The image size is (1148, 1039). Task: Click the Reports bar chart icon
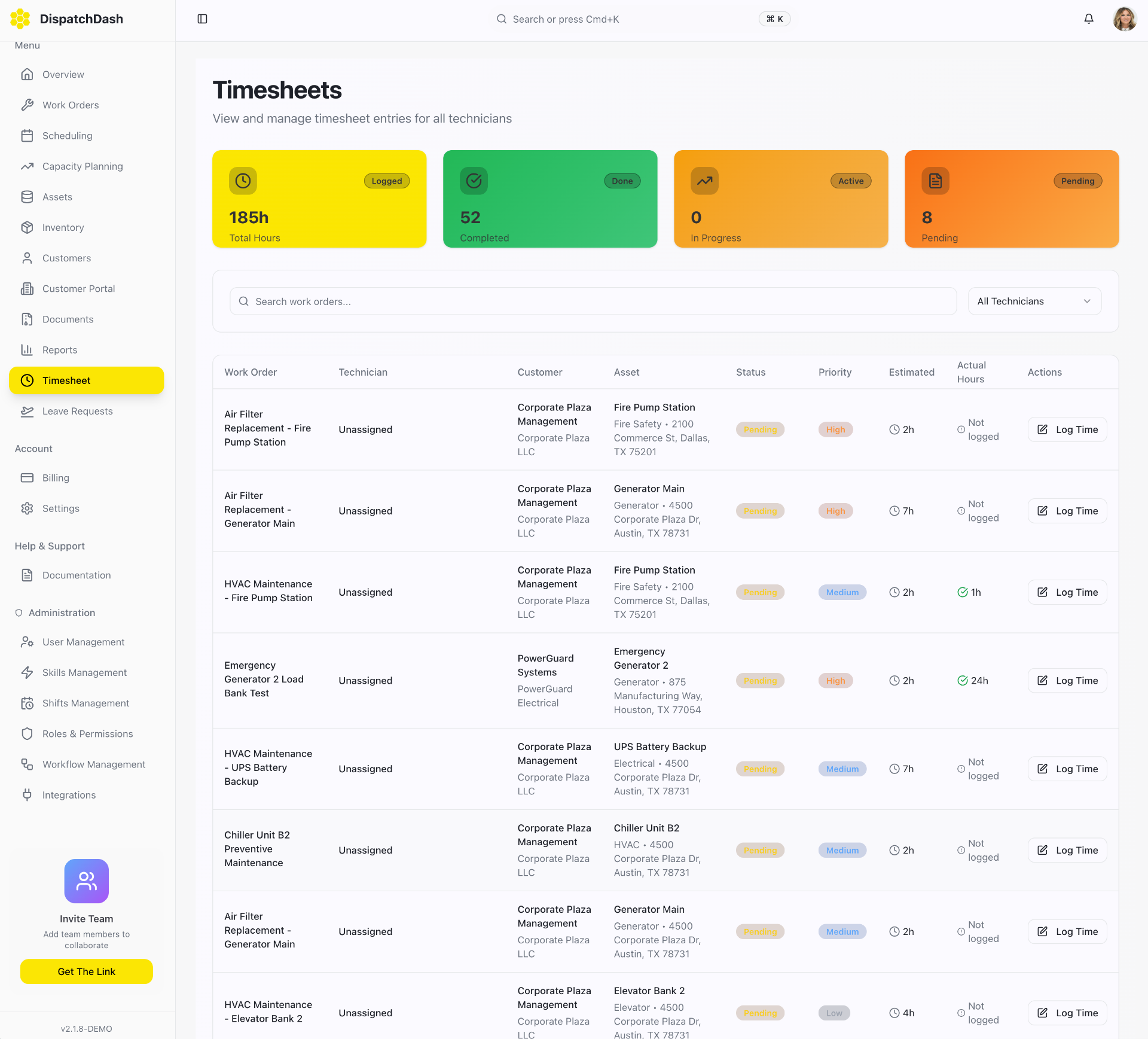point(27,350)
